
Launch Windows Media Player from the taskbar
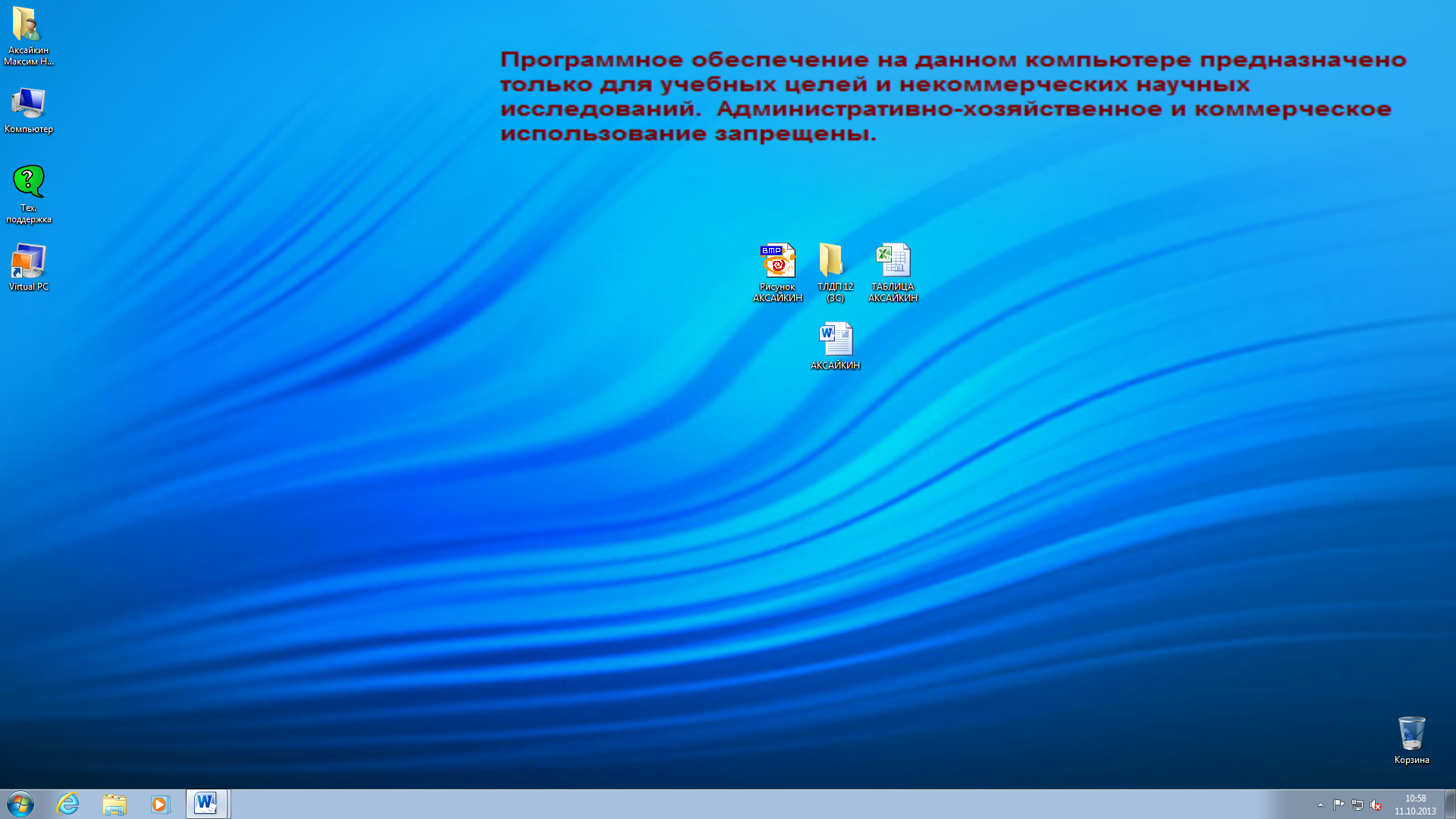coord(161,804)
